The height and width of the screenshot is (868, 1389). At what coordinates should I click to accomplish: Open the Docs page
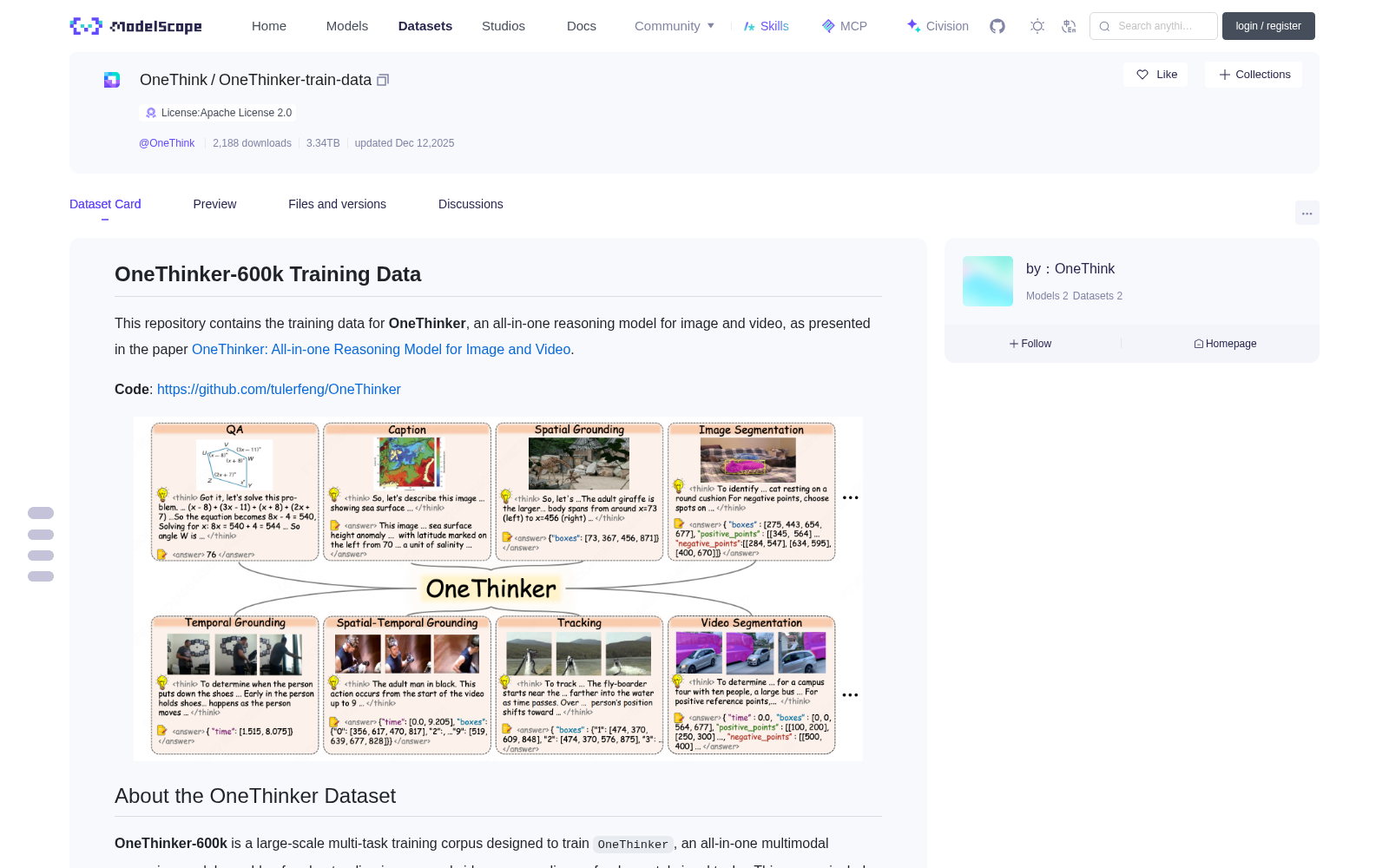582,26
